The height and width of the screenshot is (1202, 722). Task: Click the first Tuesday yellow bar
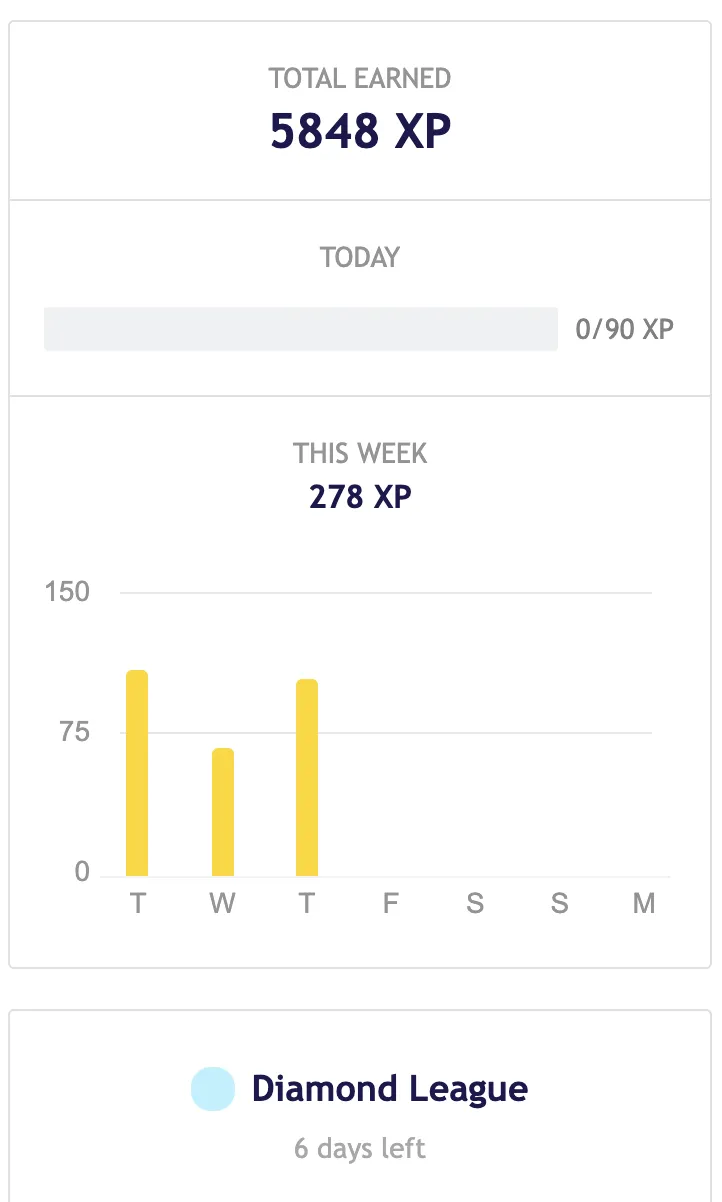pos(137,773)
